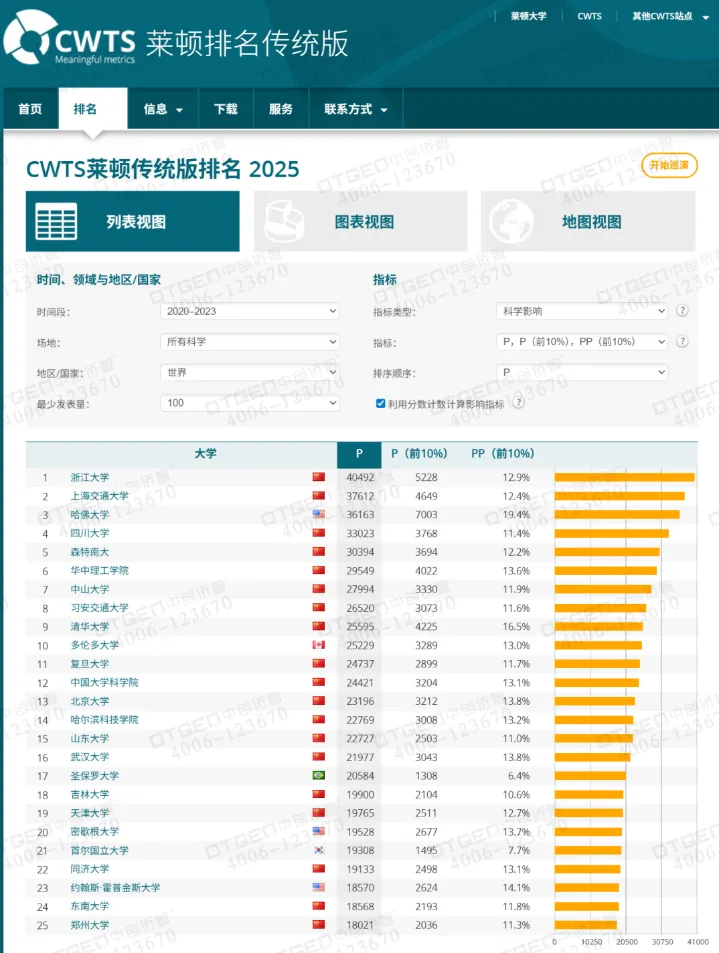This screenshot has width=719, height=953.
Task: Click the orange bar for 浙江大学
Action: tap(624, 477)
